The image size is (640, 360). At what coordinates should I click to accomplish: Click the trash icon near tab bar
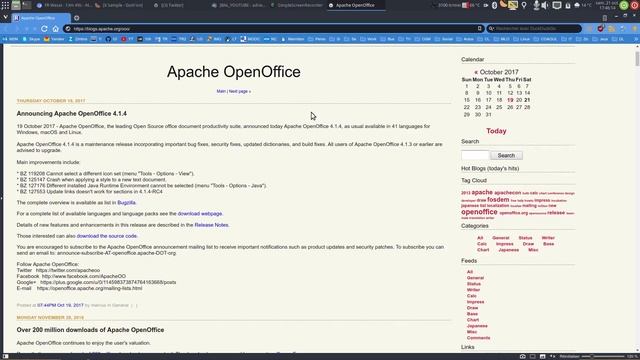tap(604, 18)
